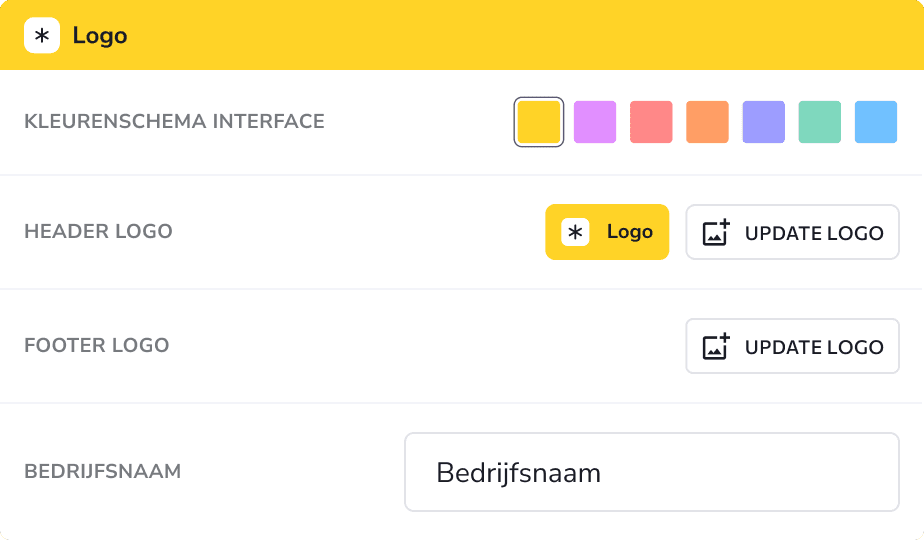Image resolution: width=924 pixels, height=540 pixels.
Task: Click the Header Logo row label
Action: (98, 231)
